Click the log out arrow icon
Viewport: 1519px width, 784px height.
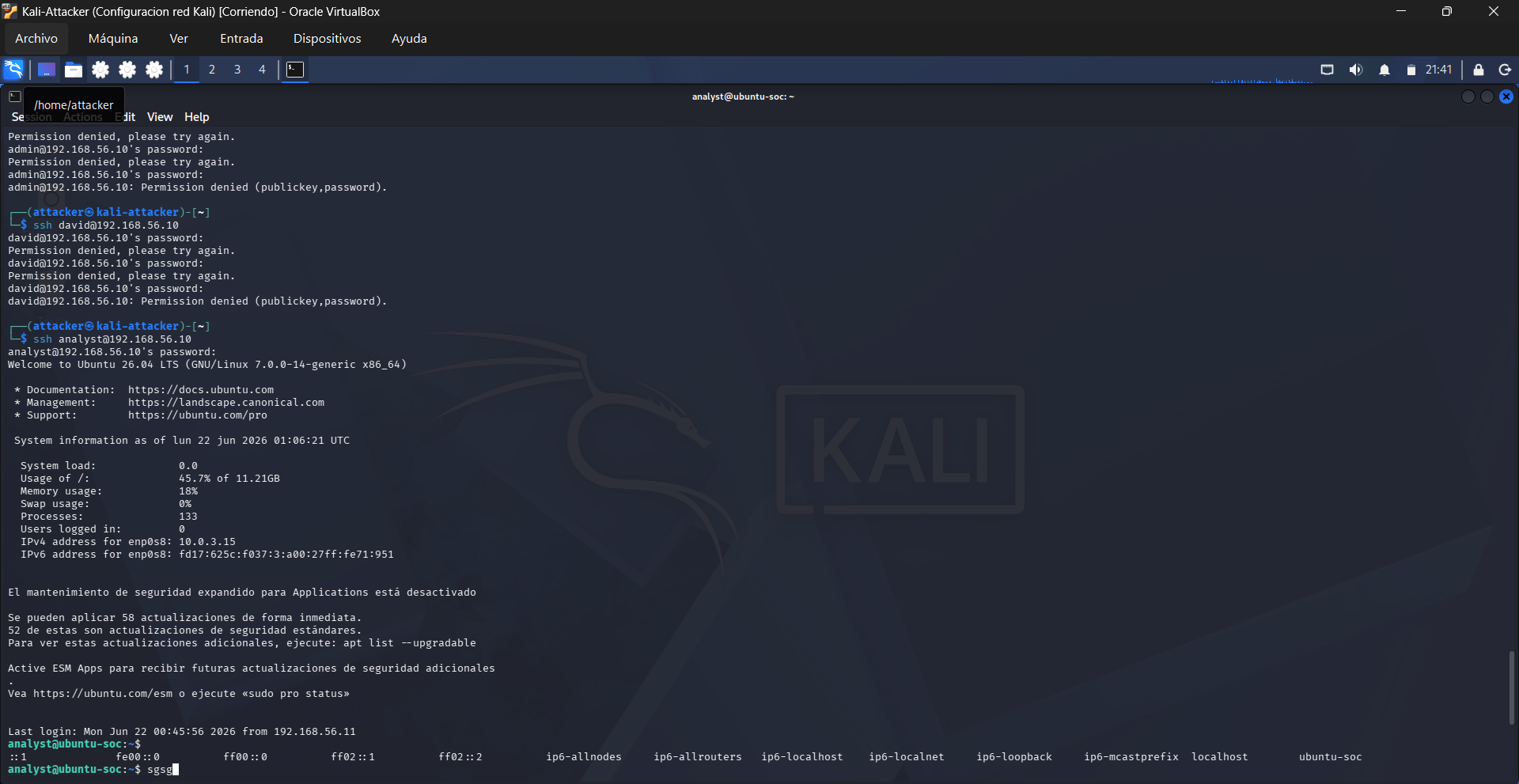point(1505,70)
